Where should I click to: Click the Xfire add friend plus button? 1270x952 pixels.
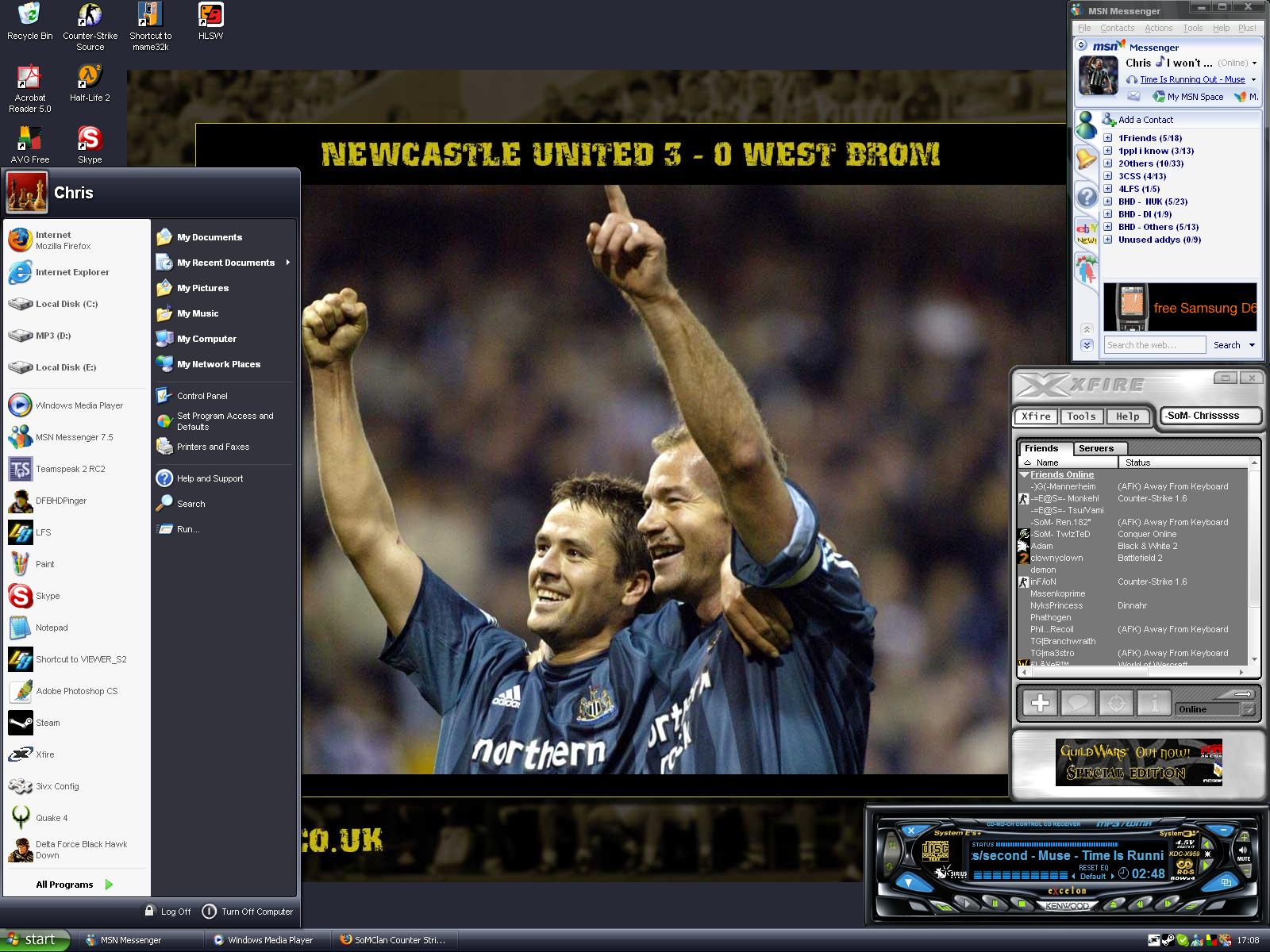pyautogui.click(x=1041, y=703)
